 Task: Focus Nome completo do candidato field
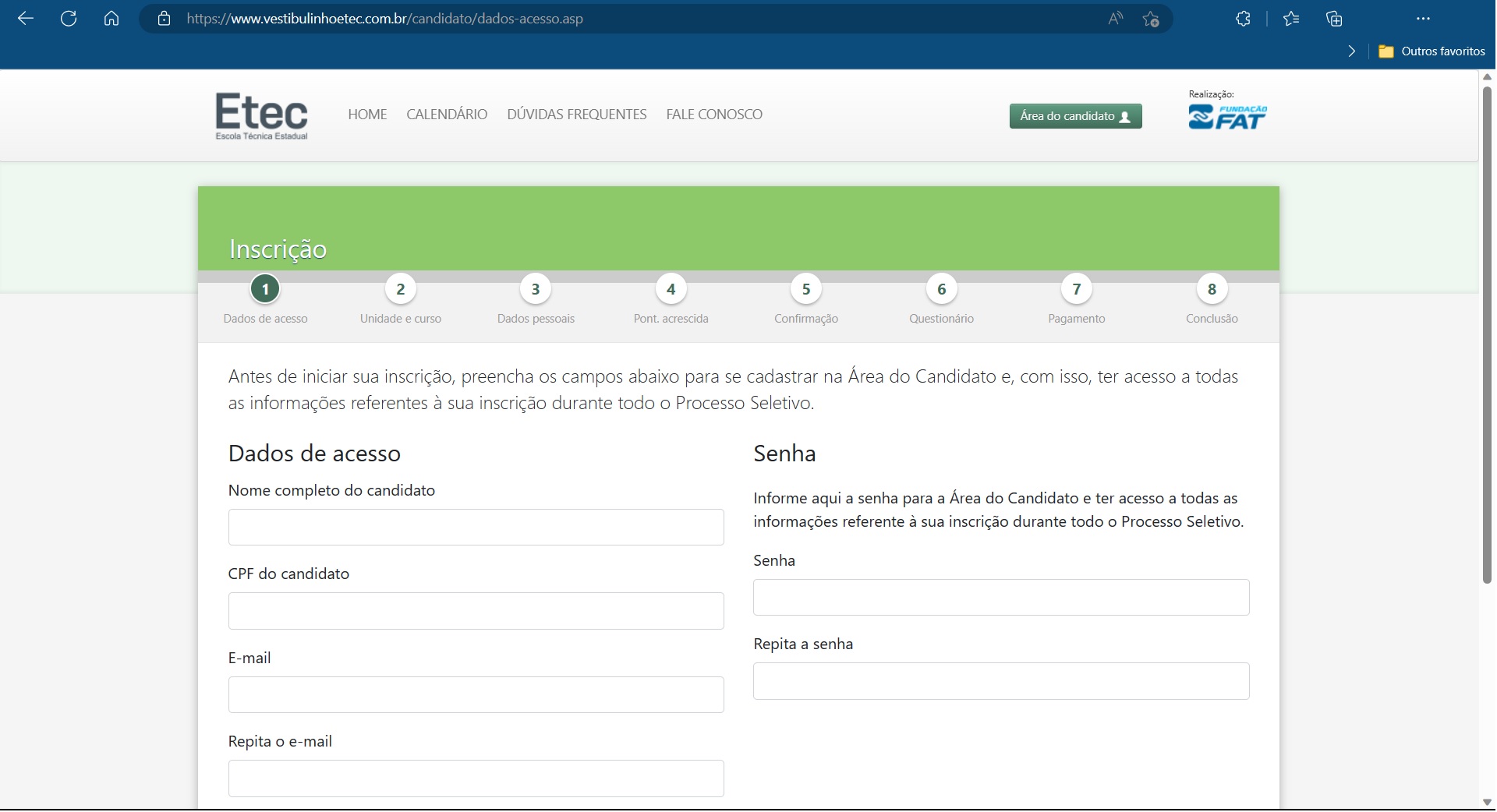pyautogui.click(x=476, y=528)
